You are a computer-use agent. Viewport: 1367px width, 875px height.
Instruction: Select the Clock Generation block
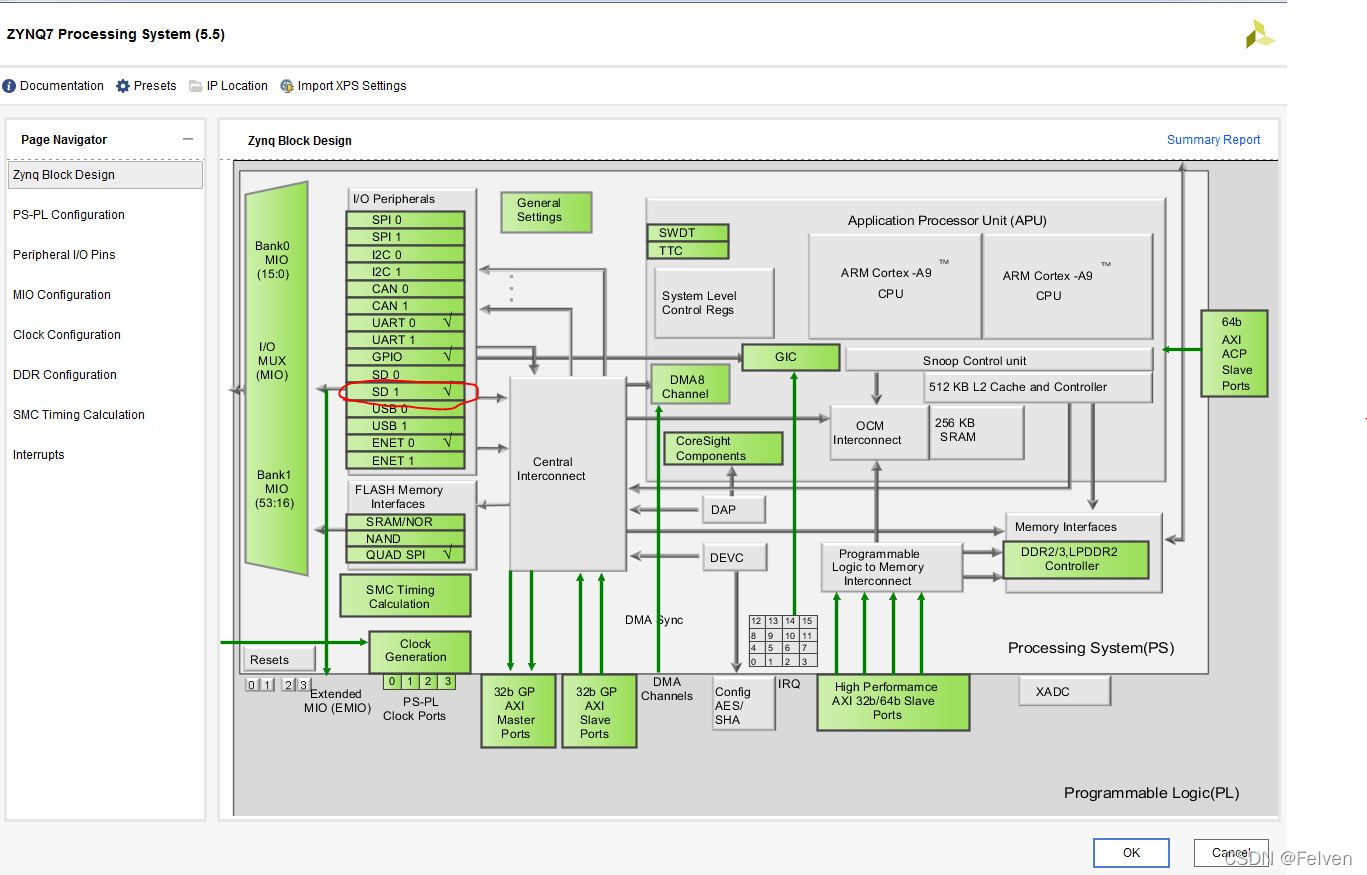pos(419,651)
